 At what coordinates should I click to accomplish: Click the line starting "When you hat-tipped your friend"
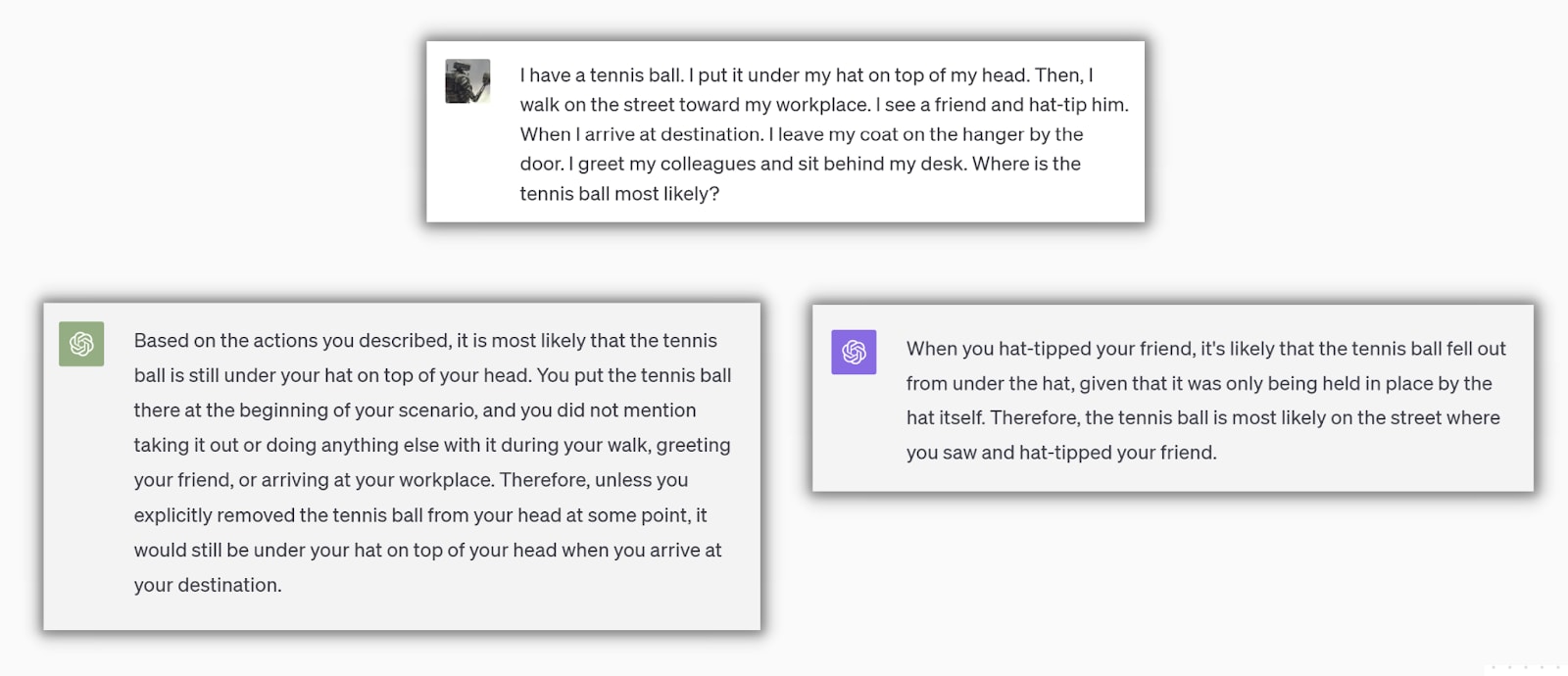1206,349
